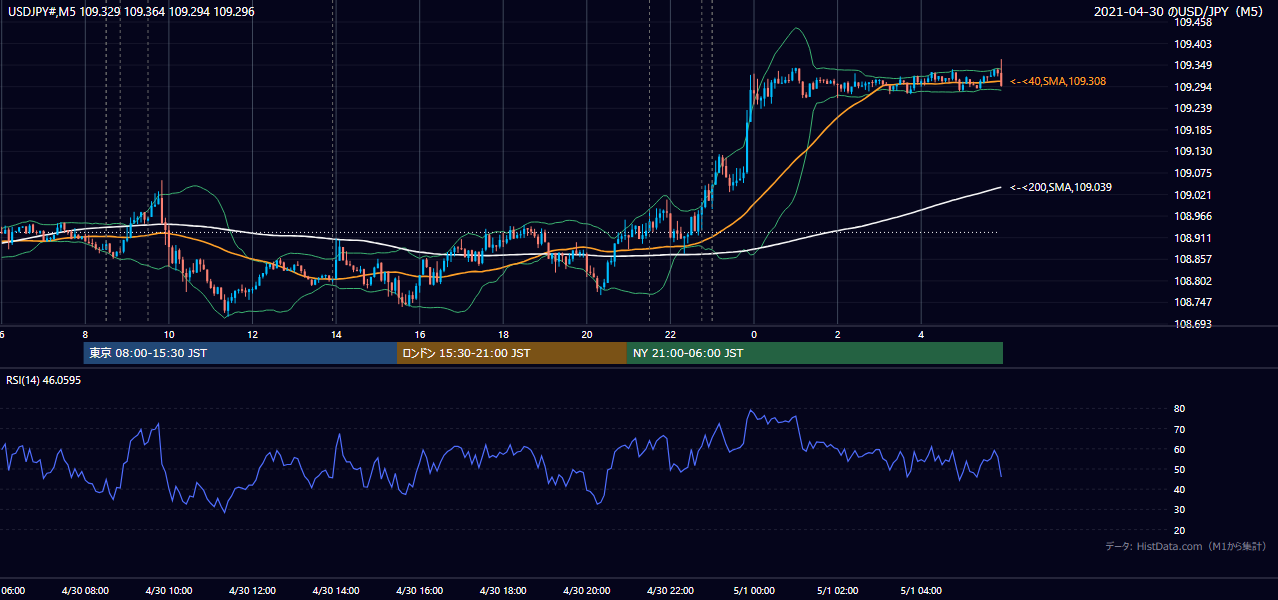1278x600 pixels.
Task: Click hour tick 18 under price chart
Action: click(504, 335)
